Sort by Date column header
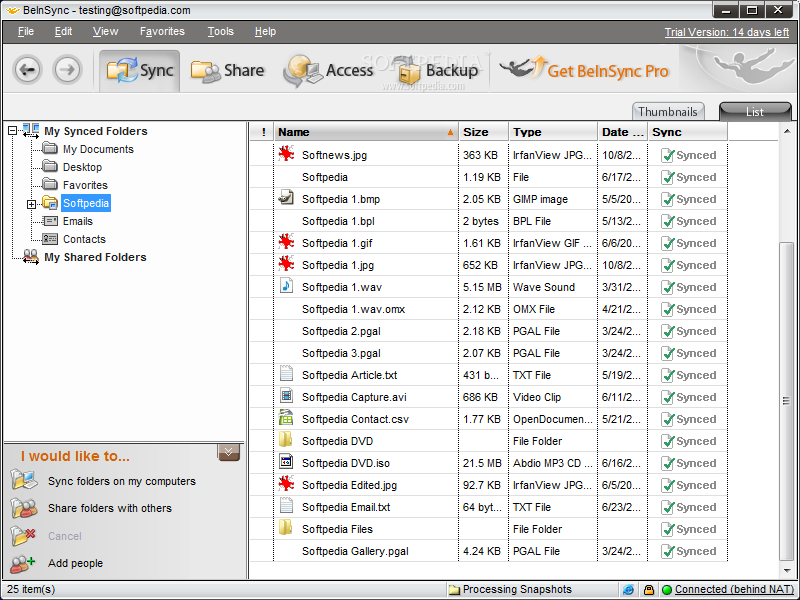Image resolution: width=800 pixels, height=600 pixels. click(622, 132)
